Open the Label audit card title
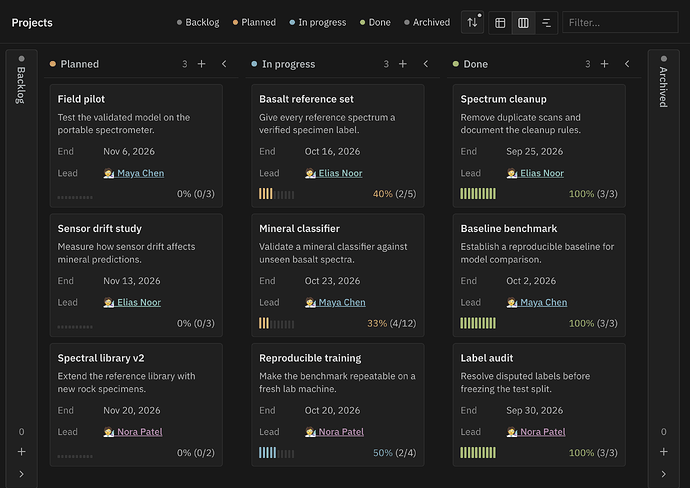This screenshot has width=690, height=488. click(x=487, y=358)
